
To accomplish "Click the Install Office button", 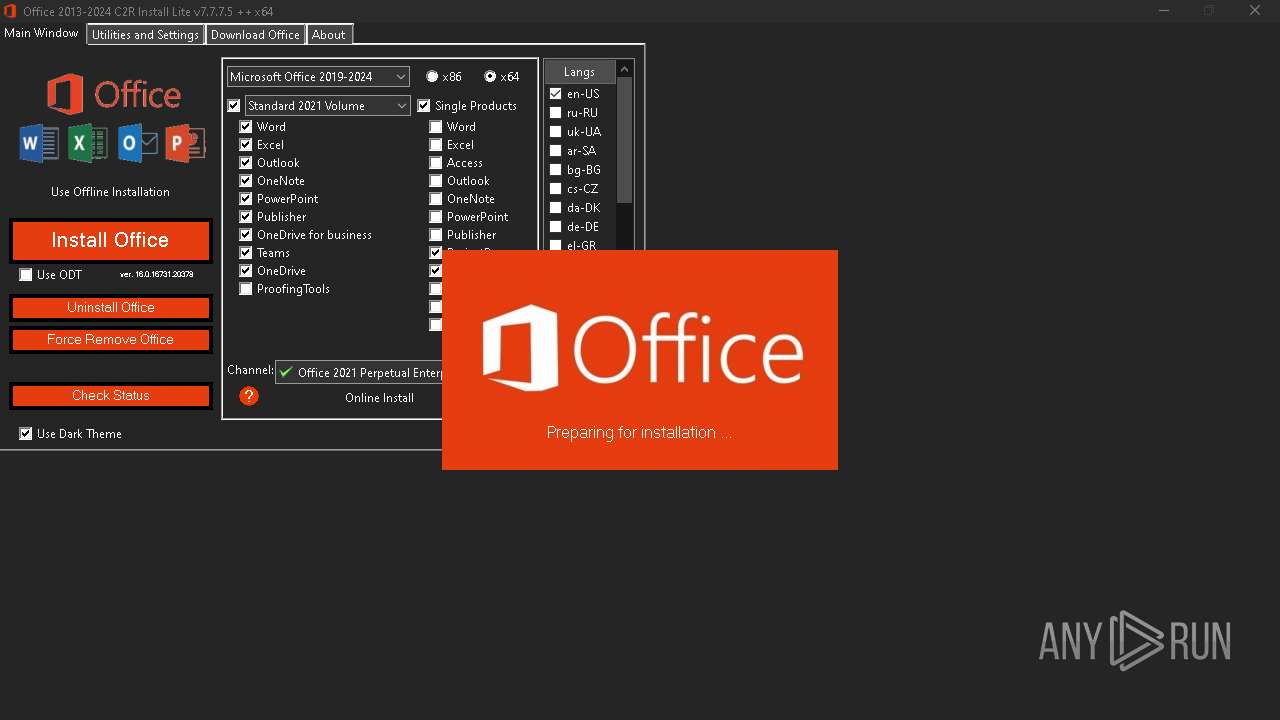I will click(110, 240).
